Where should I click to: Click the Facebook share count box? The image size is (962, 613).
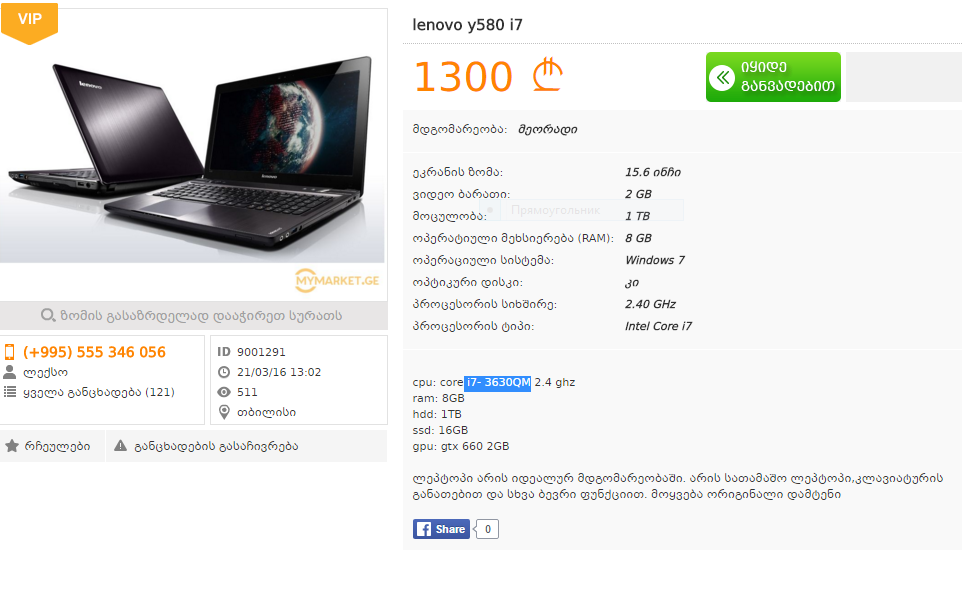[x=487, y=529]
